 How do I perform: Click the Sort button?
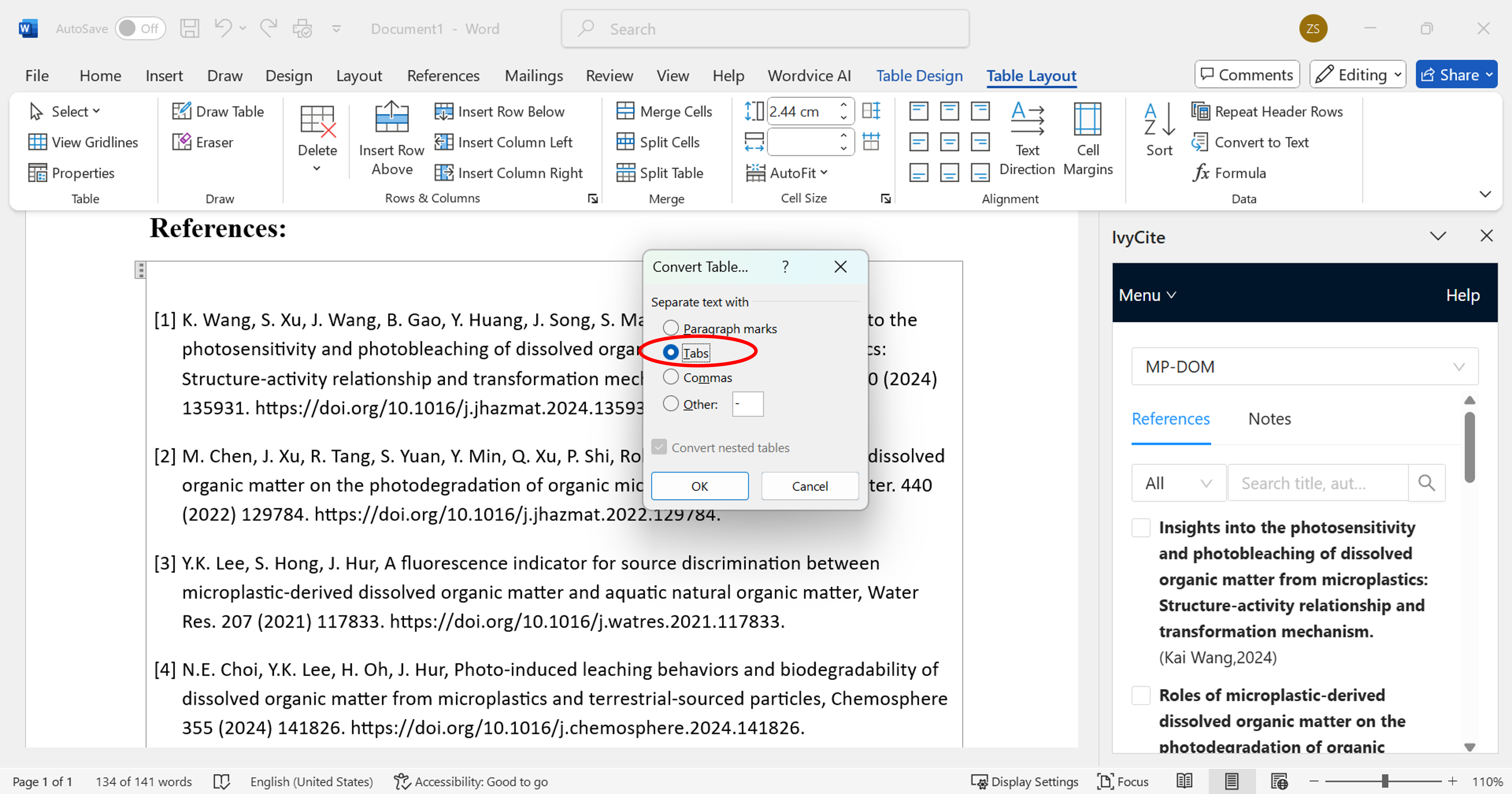pos(1159,129)
